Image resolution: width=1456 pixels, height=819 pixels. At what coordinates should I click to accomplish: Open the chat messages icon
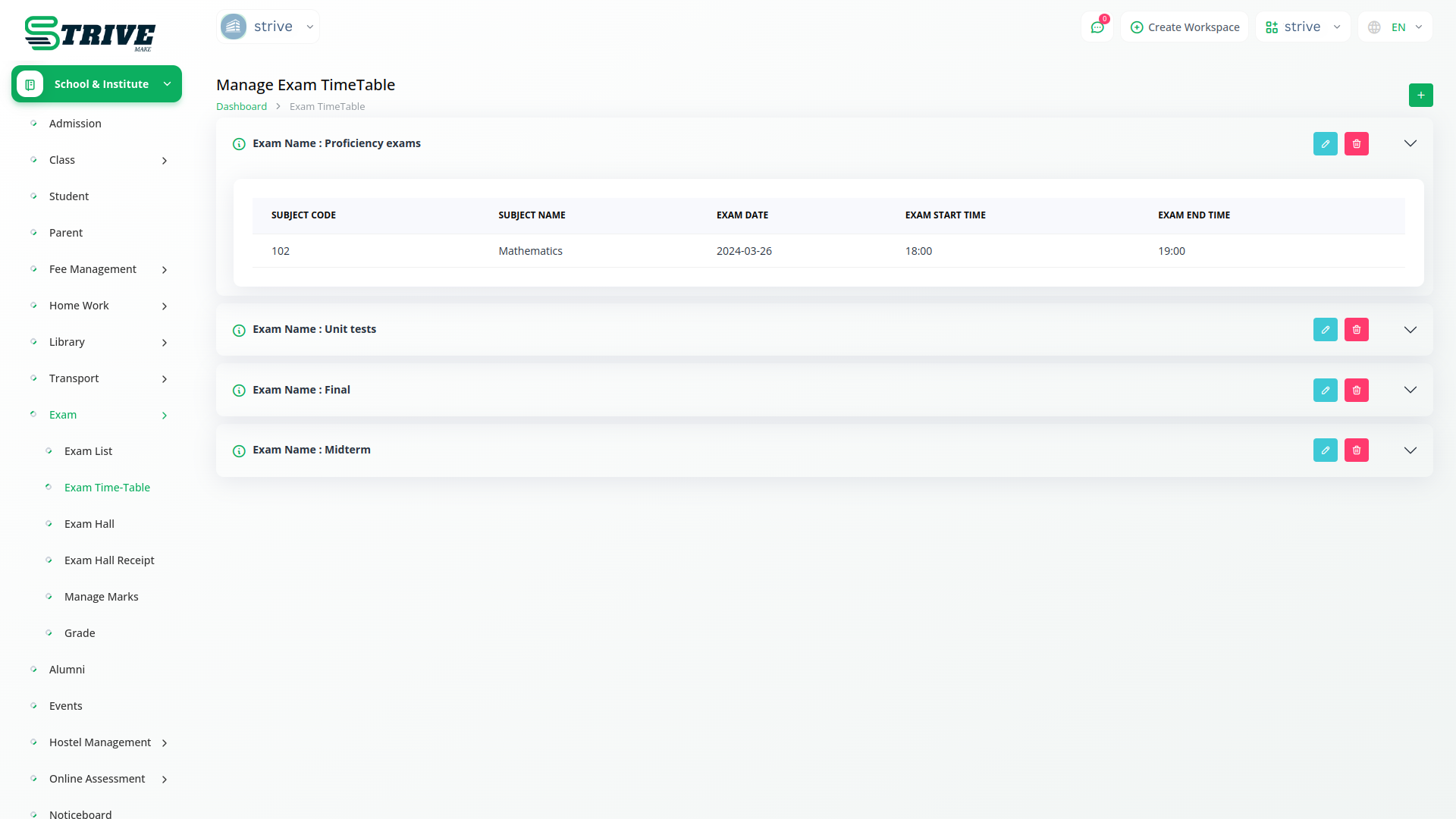click(1097, 27)
